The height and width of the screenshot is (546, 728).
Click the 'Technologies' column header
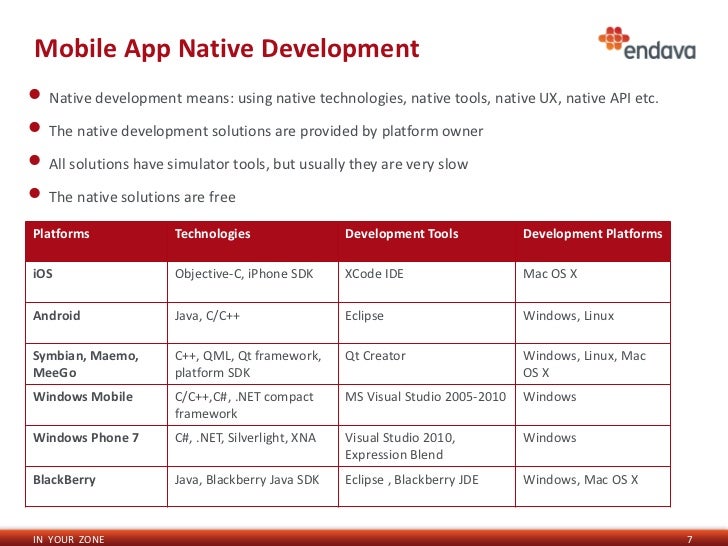(253, 241)
